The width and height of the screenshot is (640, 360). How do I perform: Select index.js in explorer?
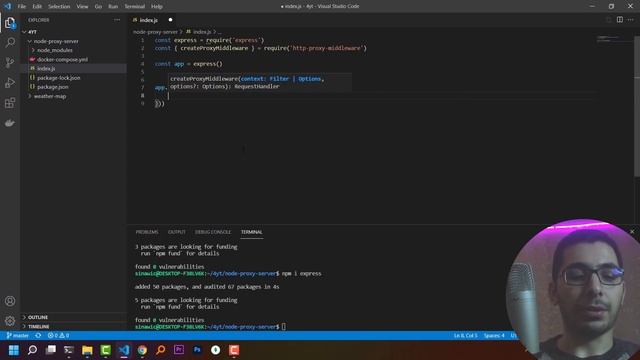[46, 69]
